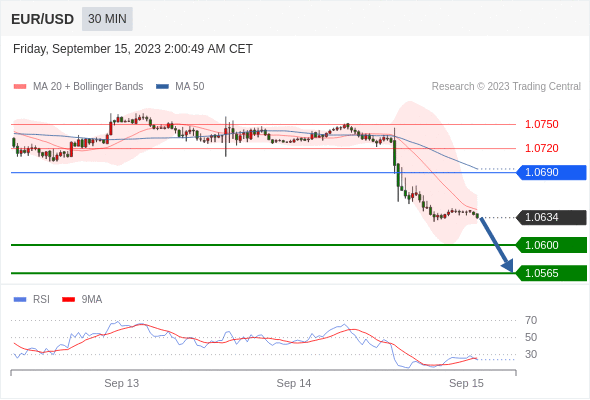Click the chart date and time text
590x400 pixels.
133,49
